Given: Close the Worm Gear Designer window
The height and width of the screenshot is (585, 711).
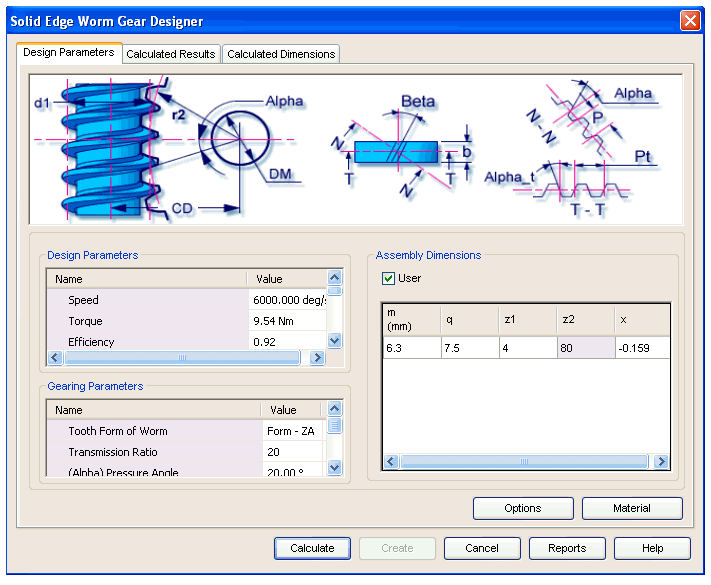Looking at the screenshot, I should point(689,21).
